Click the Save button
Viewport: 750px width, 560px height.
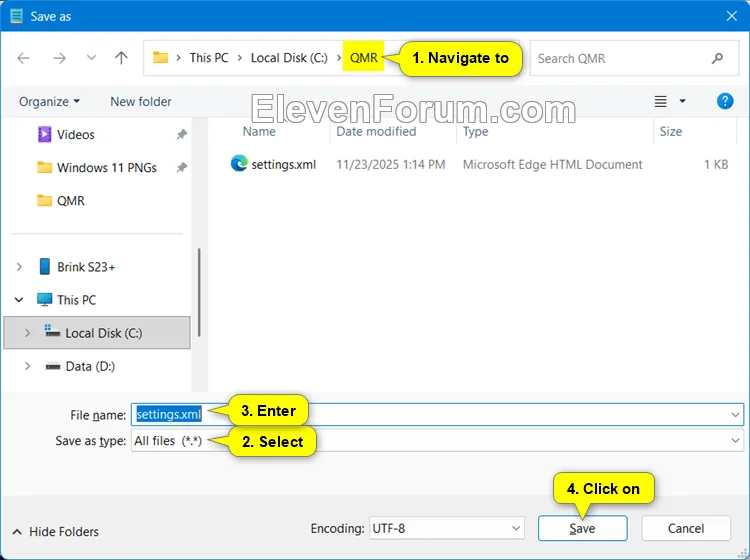pyautogui.click(x=582, y=528)
